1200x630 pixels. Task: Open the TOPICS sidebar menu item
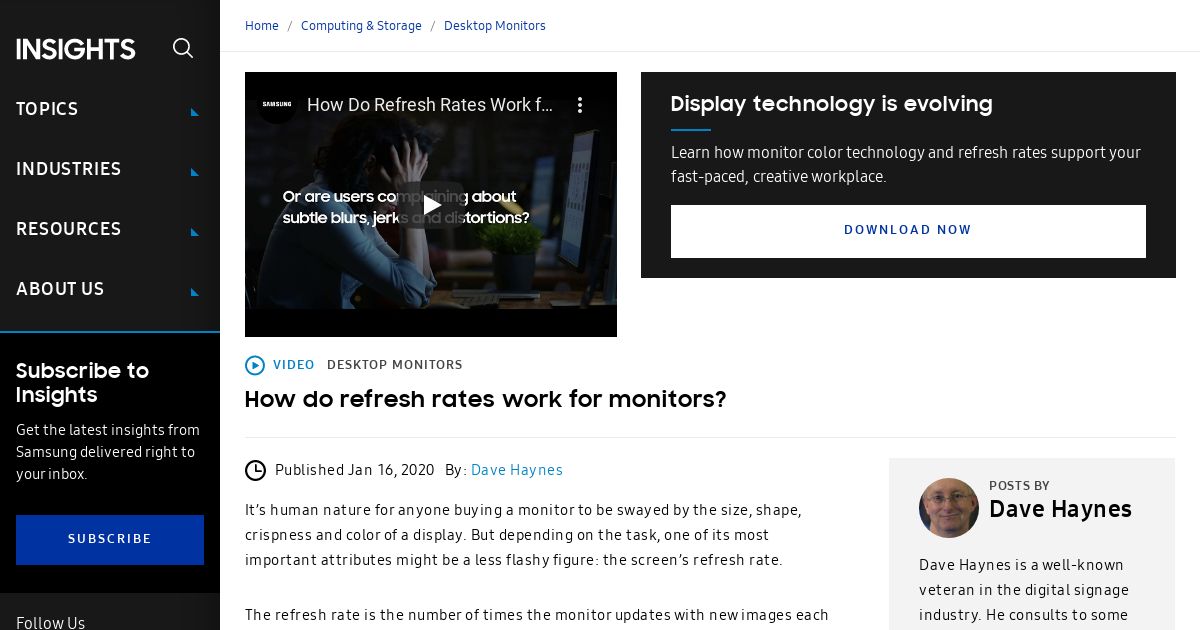tap(47, 109)
